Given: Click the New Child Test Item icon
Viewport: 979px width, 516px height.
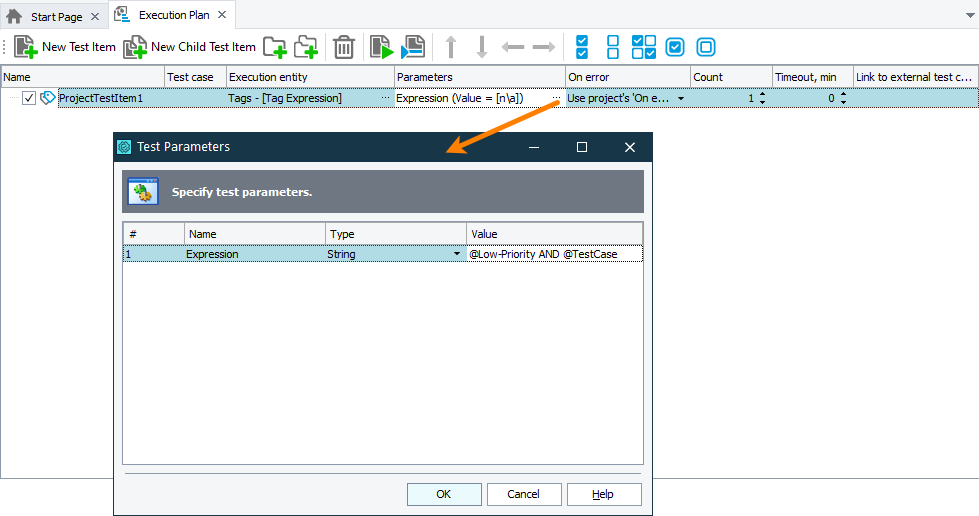Looking at the screenshot, I should click(x=135, y=47).
